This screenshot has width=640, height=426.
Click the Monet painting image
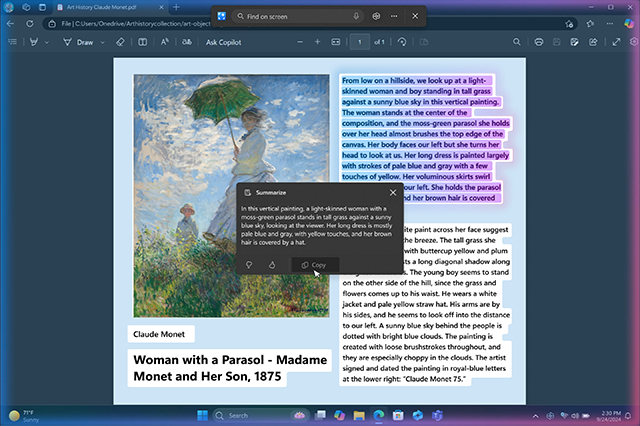coord(231,195)
